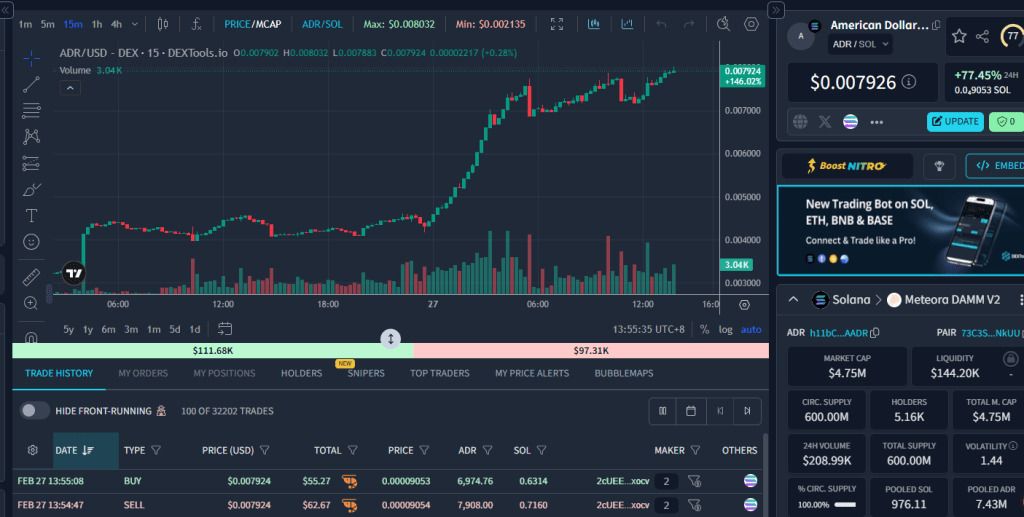Toggle auto scale on chart
Image resolution: width=1024 pixels, height=517 pixels.
pos(750,330)
